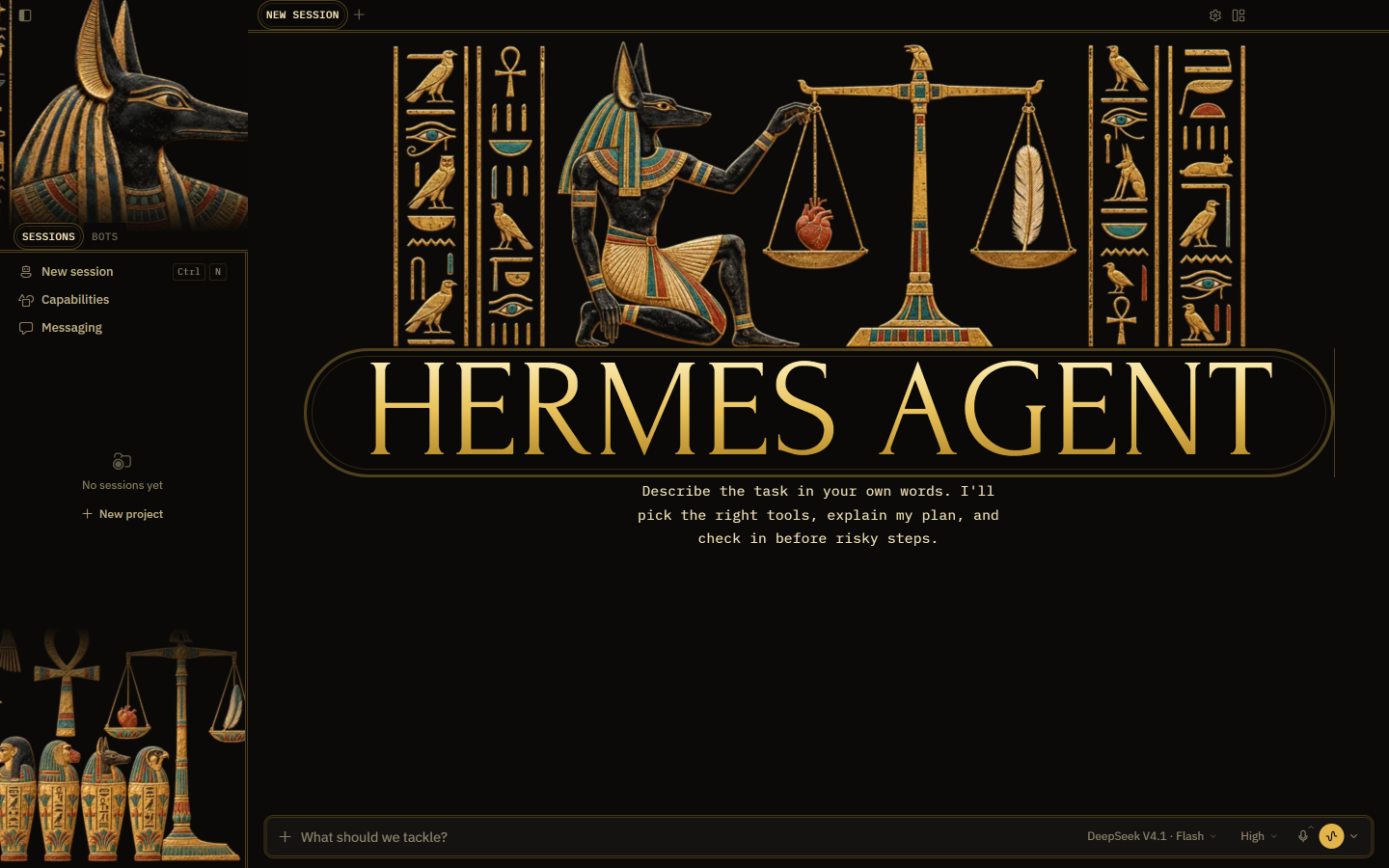Click the Messaging chat bubble icon
The height and width of the screenshot is (868, 1389).
pos(26,328)
